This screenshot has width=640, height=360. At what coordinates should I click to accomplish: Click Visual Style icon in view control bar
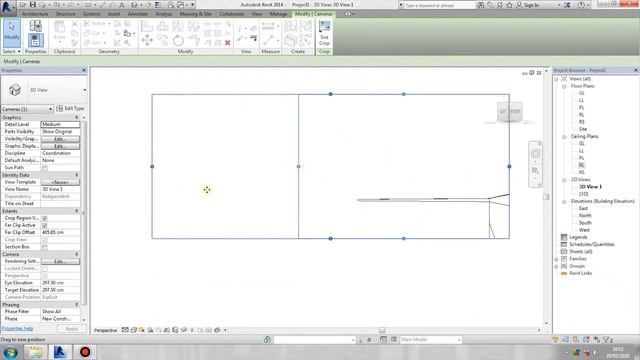click(133, 330)
